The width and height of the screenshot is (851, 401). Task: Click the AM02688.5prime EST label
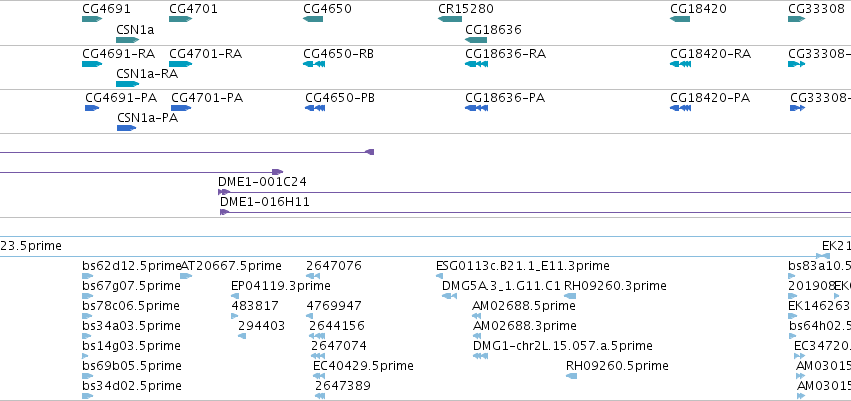[x=524, y=305]
